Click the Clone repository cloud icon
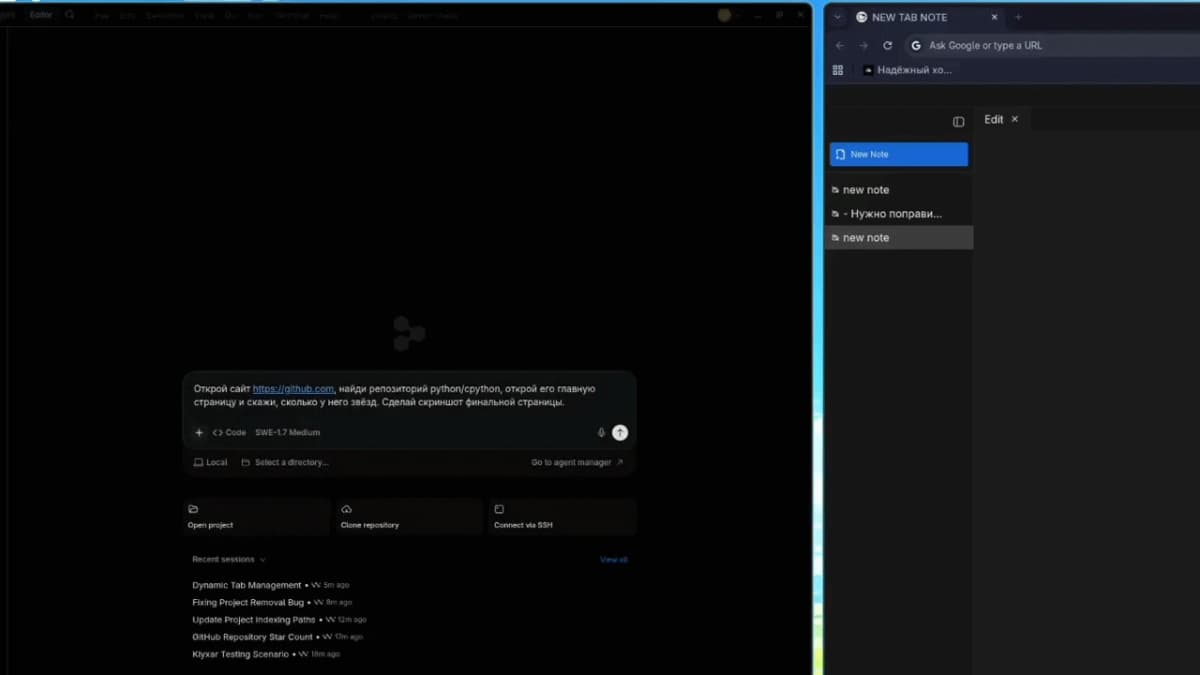The height and width of the screenshot is (675, 1200). coord(346,509)
